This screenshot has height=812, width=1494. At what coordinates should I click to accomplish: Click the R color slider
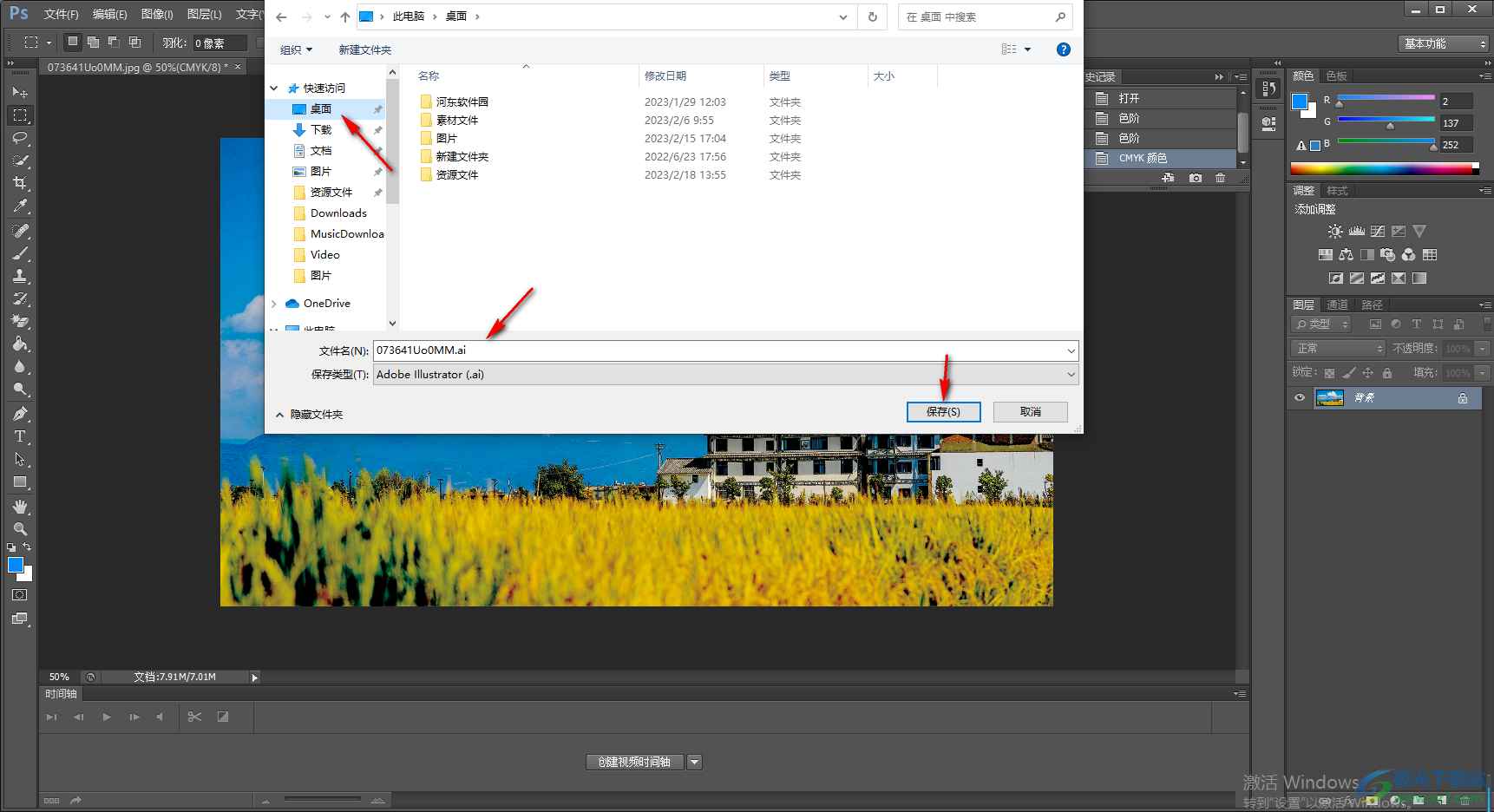coord(1386,97)
